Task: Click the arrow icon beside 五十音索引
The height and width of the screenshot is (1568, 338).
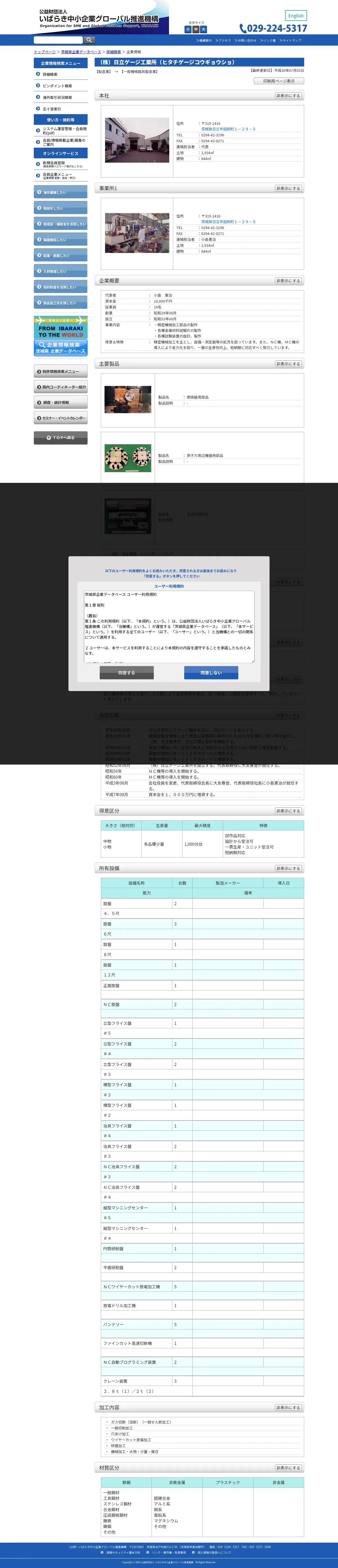Action: click(x=38, y=109)
